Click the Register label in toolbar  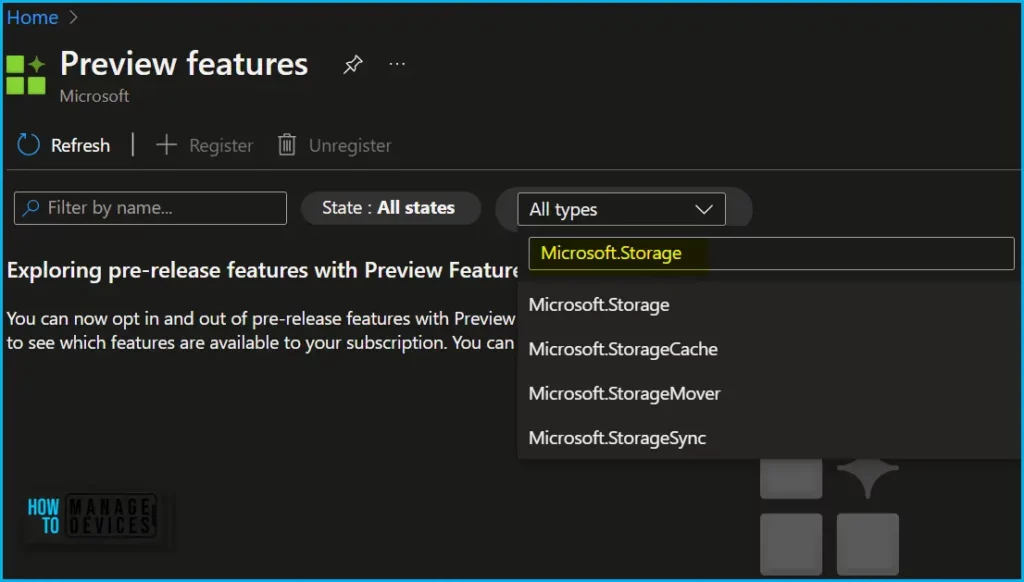pyautogui.click(x=221, y=145)
